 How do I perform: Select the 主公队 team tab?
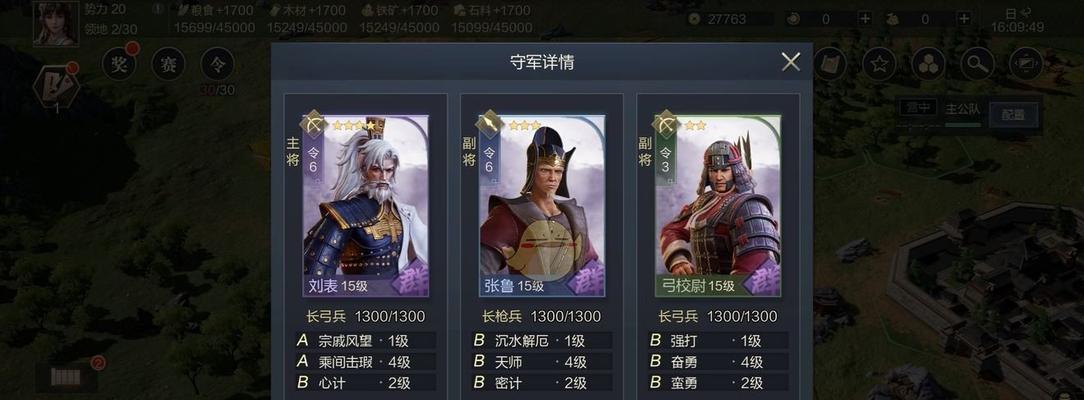point(962,108)
